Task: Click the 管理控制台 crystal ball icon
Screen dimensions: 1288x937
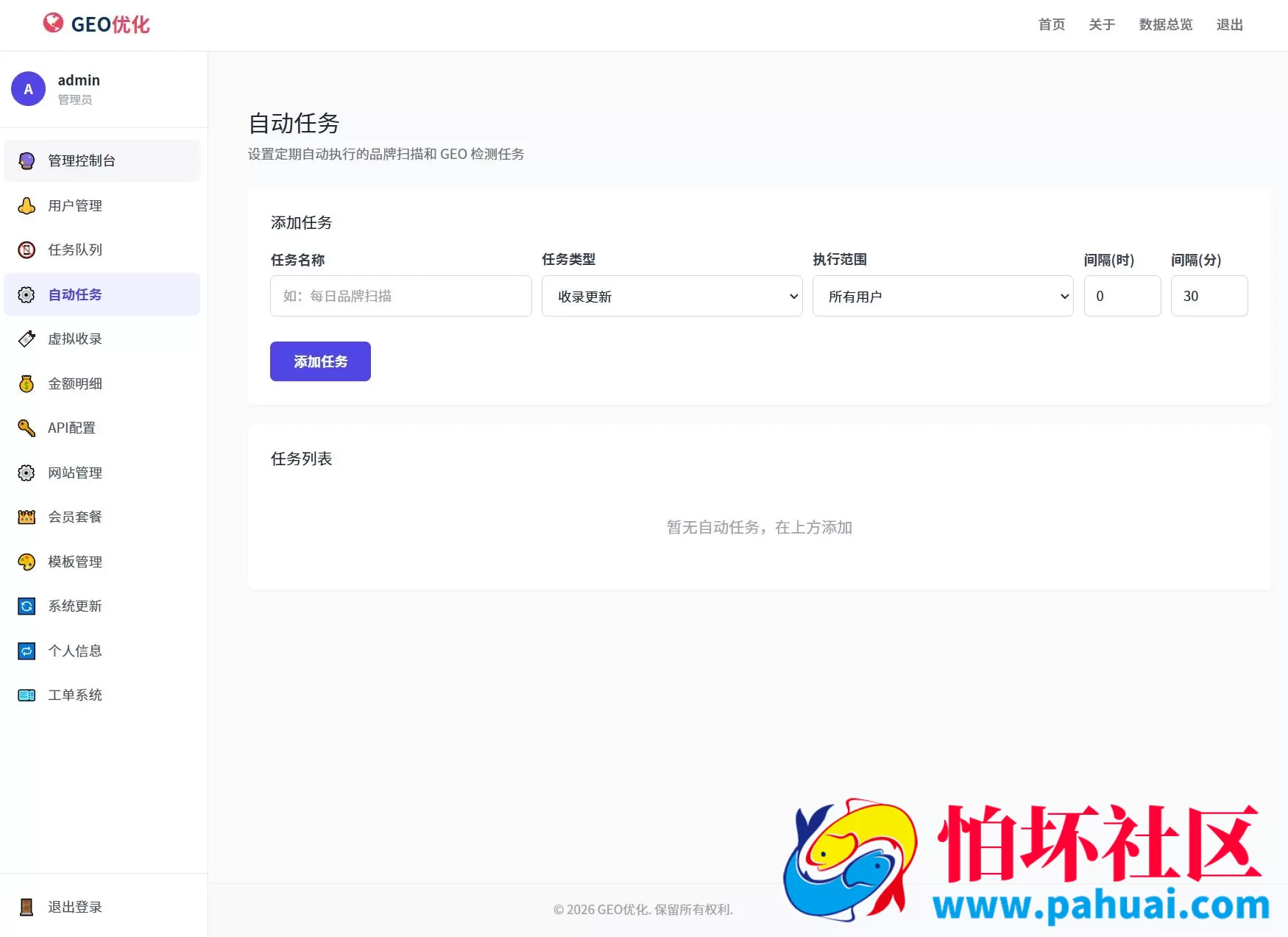Action: click(x=26, y=160)
